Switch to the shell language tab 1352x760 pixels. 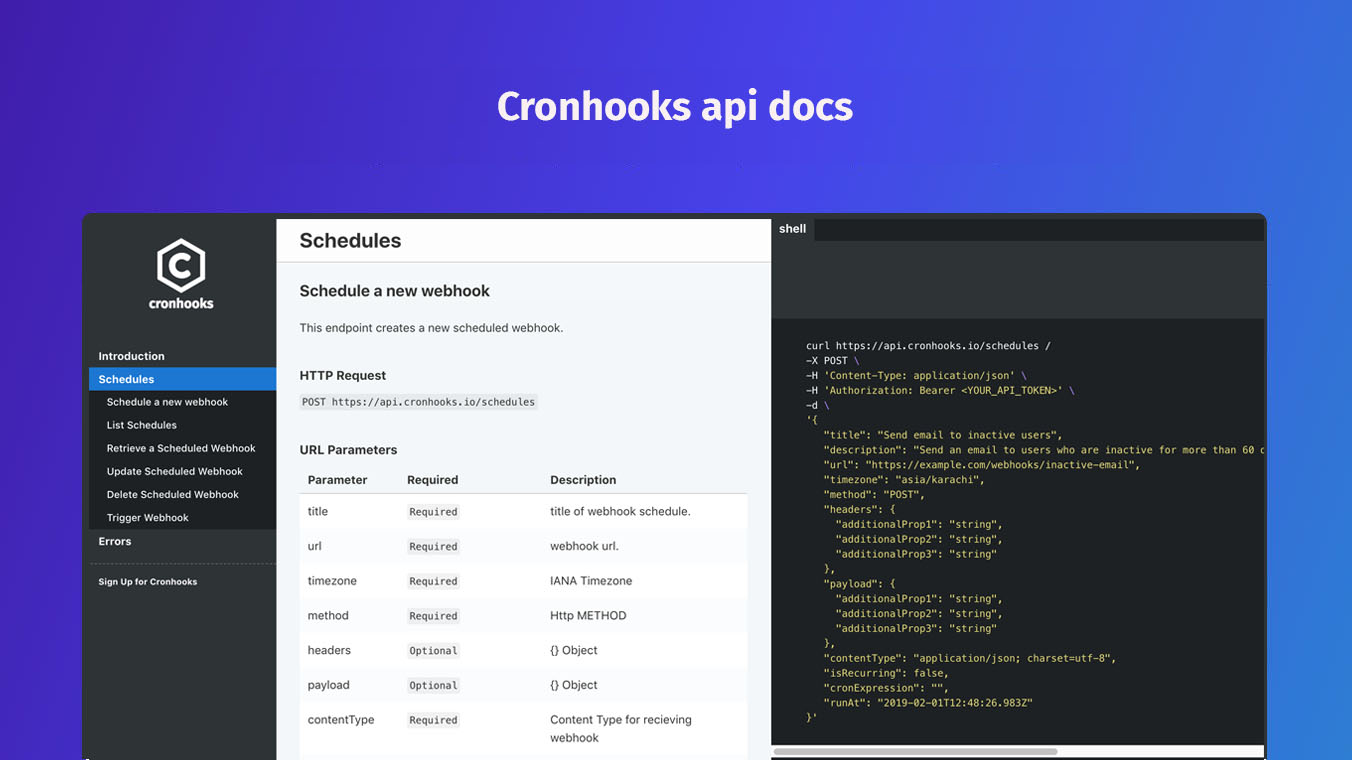tap(792, 229)
